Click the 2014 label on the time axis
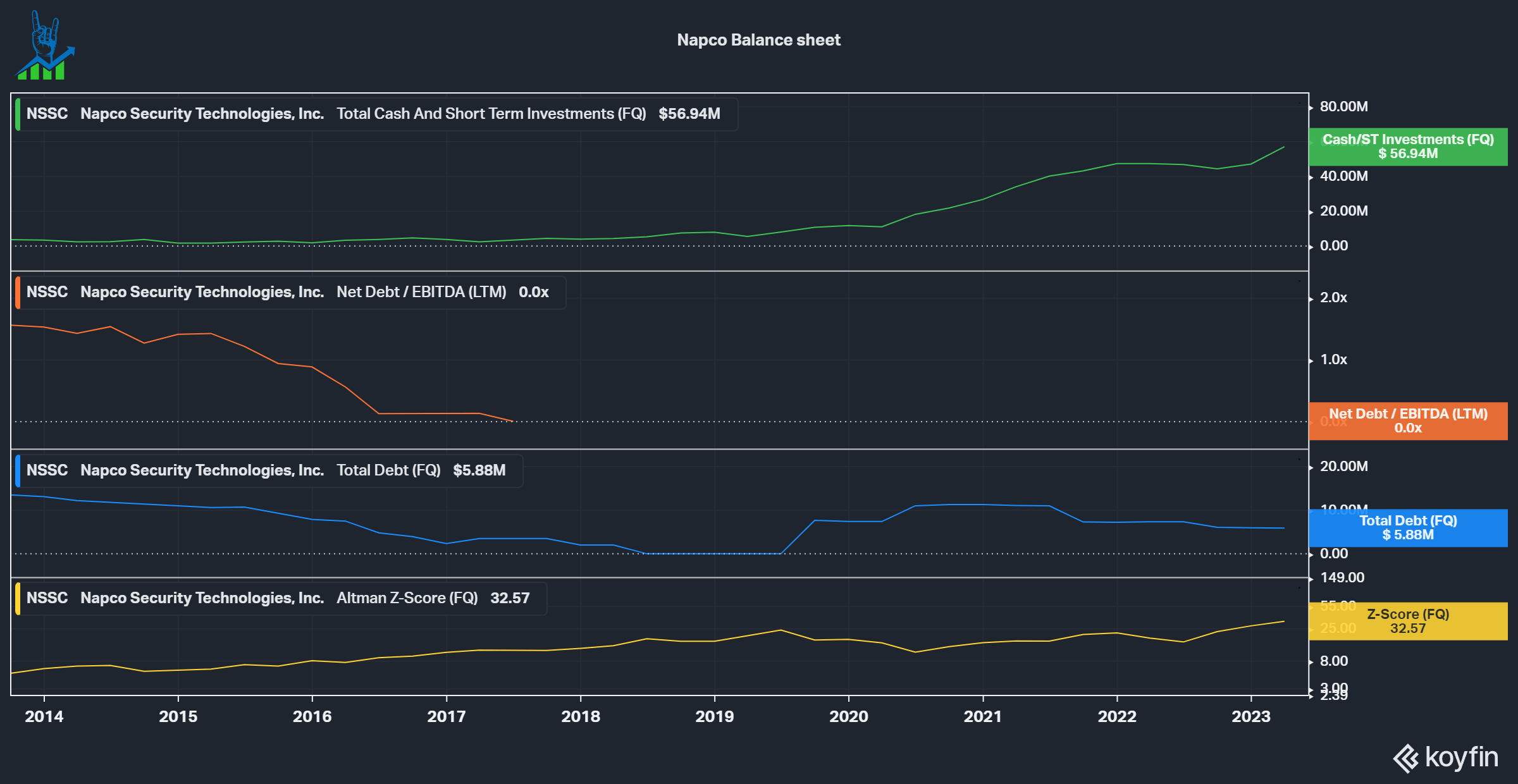Screen dimensions: 1518x784 point(44,716)
